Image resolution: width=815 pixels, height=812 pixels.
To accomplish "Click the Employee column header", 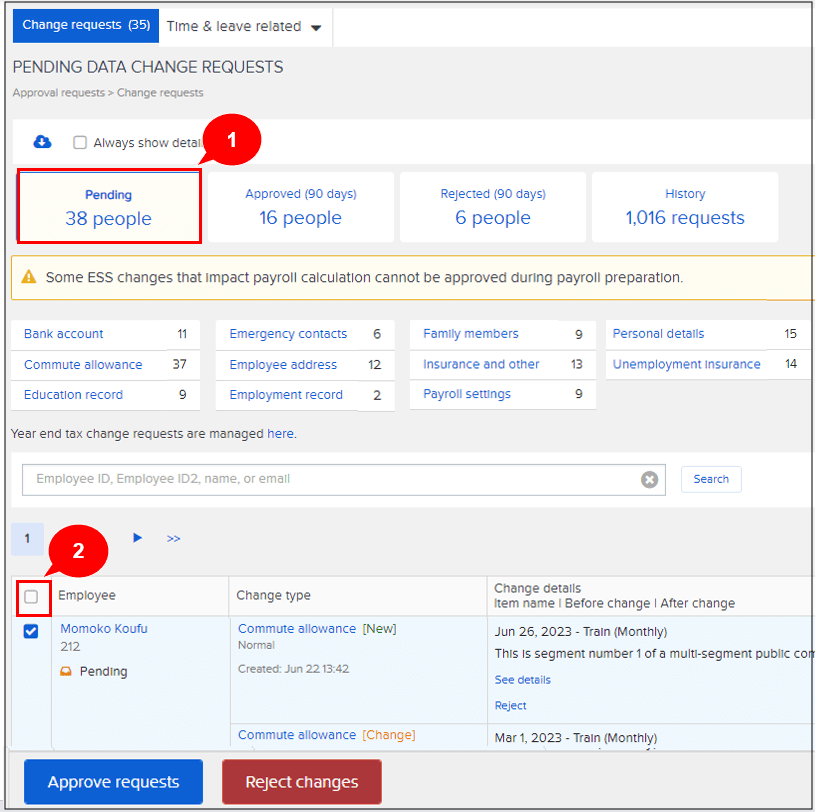I will point(87,595).
